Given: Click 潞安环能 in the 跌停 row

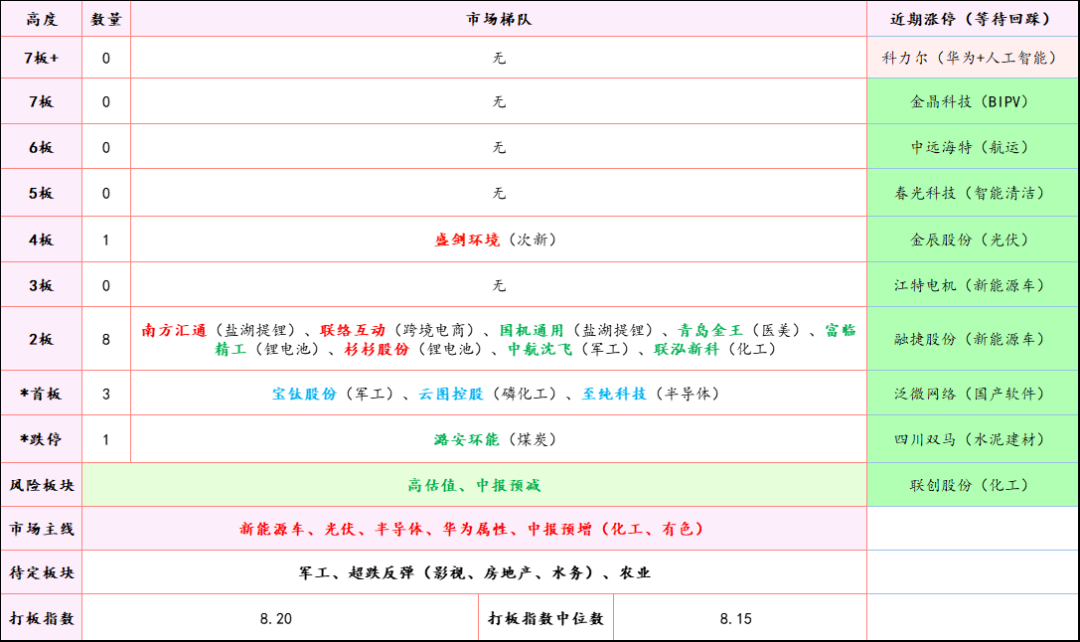Looking at the screenshot, I should (x=466, y=439).
